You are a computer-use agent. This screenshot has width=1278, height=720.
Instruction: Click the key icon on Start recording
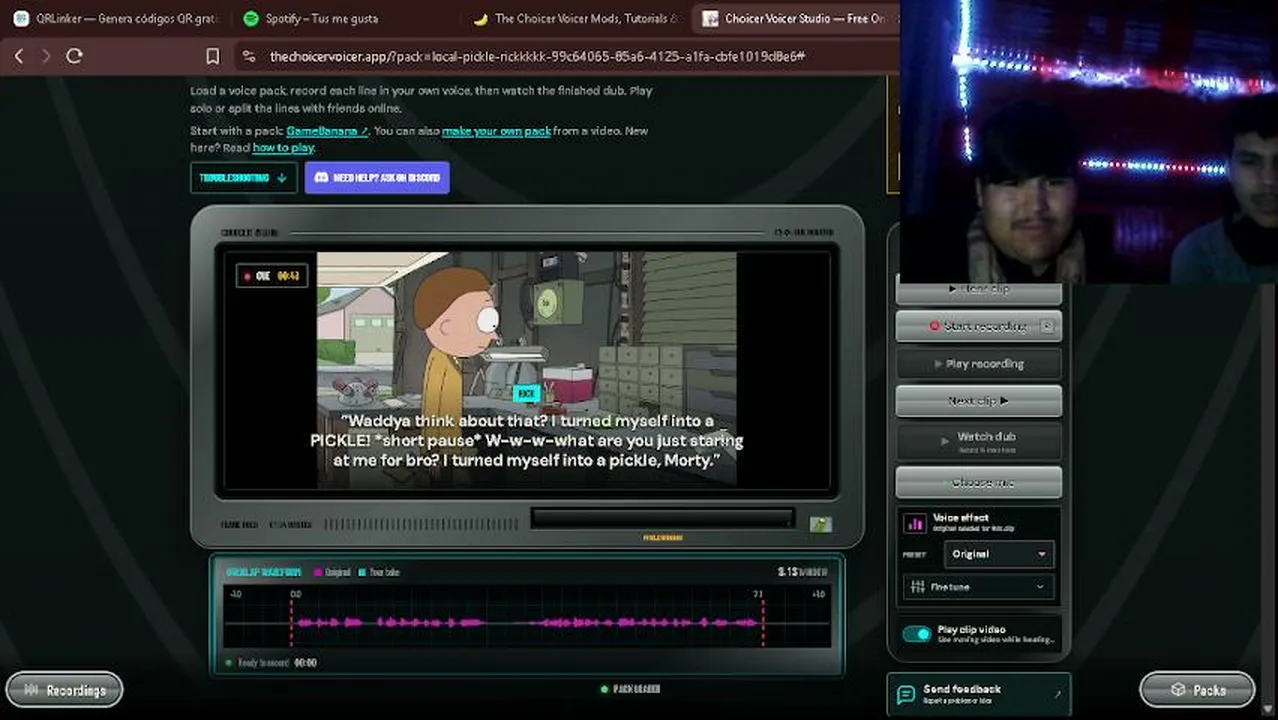click(x=1047, y=326)
